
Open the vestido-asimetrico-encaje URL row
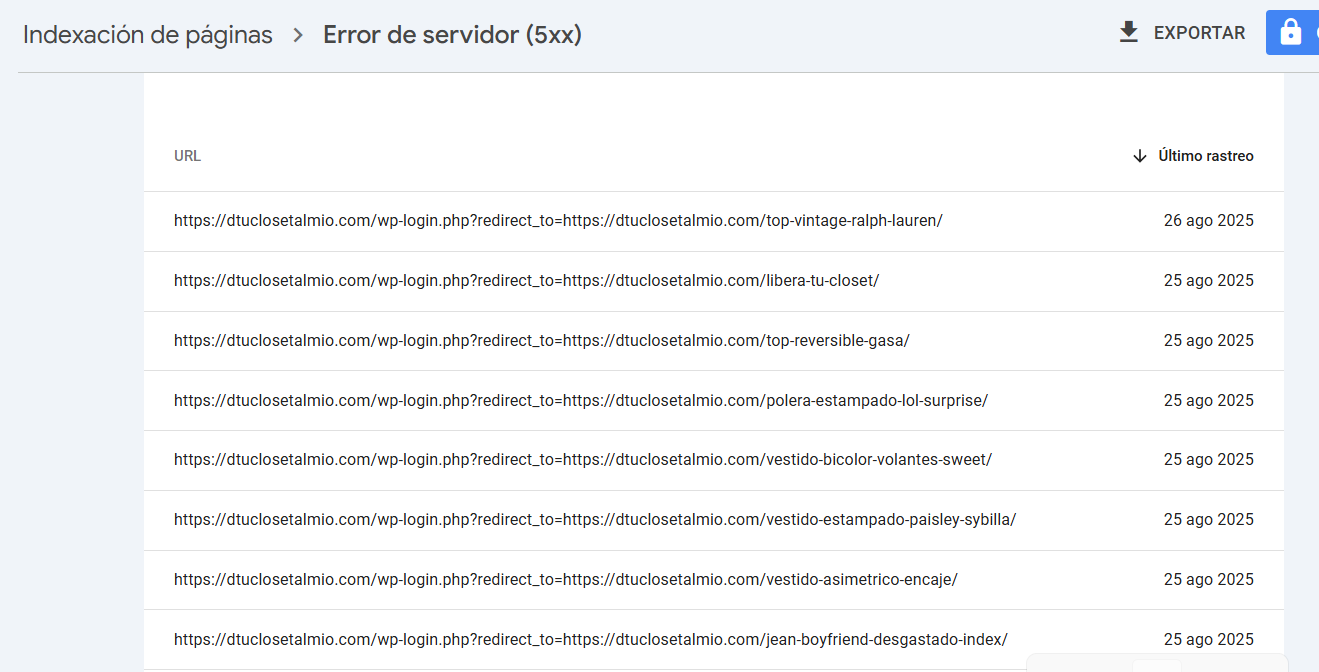(x=565, y=580)
